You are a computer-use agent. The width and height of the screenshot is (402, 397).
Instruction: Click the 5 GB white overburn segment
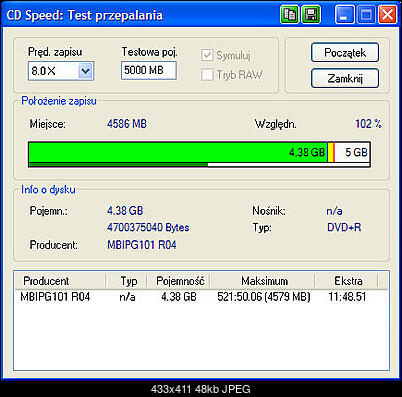(x=352, y=152)
